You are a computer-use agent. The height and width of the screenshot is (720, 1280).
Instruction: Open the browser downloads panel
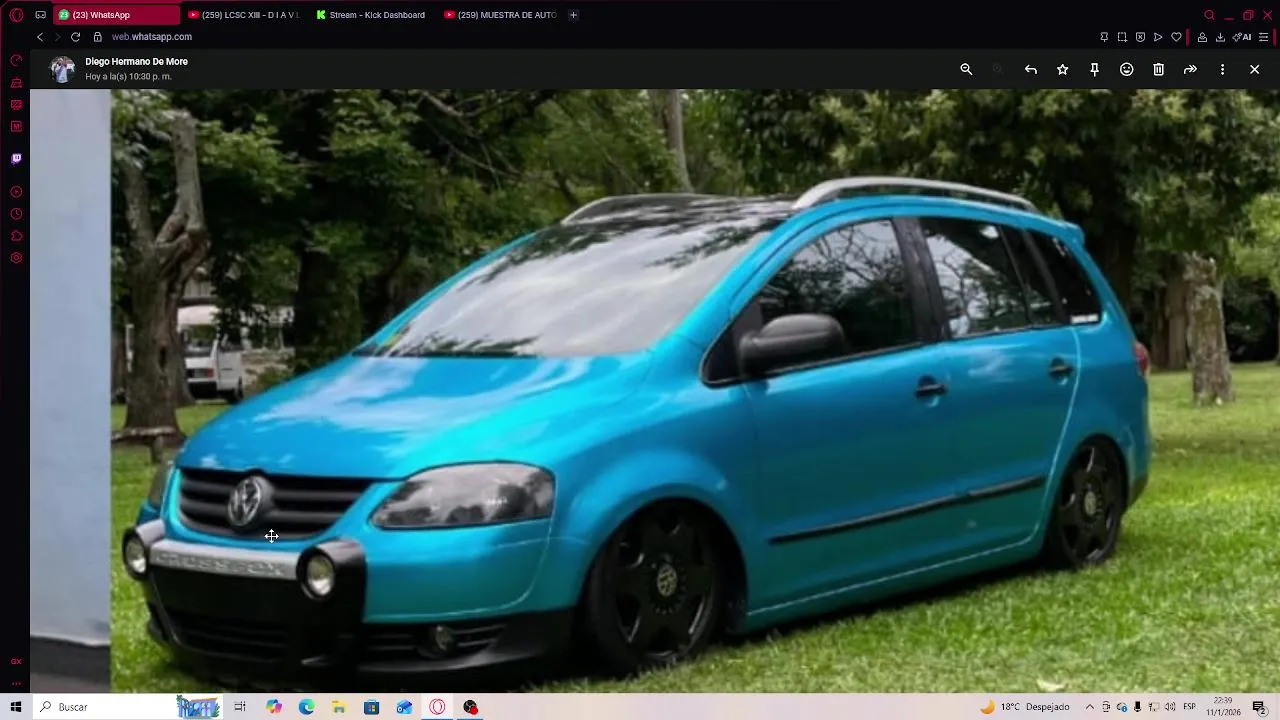point(1220,37)
